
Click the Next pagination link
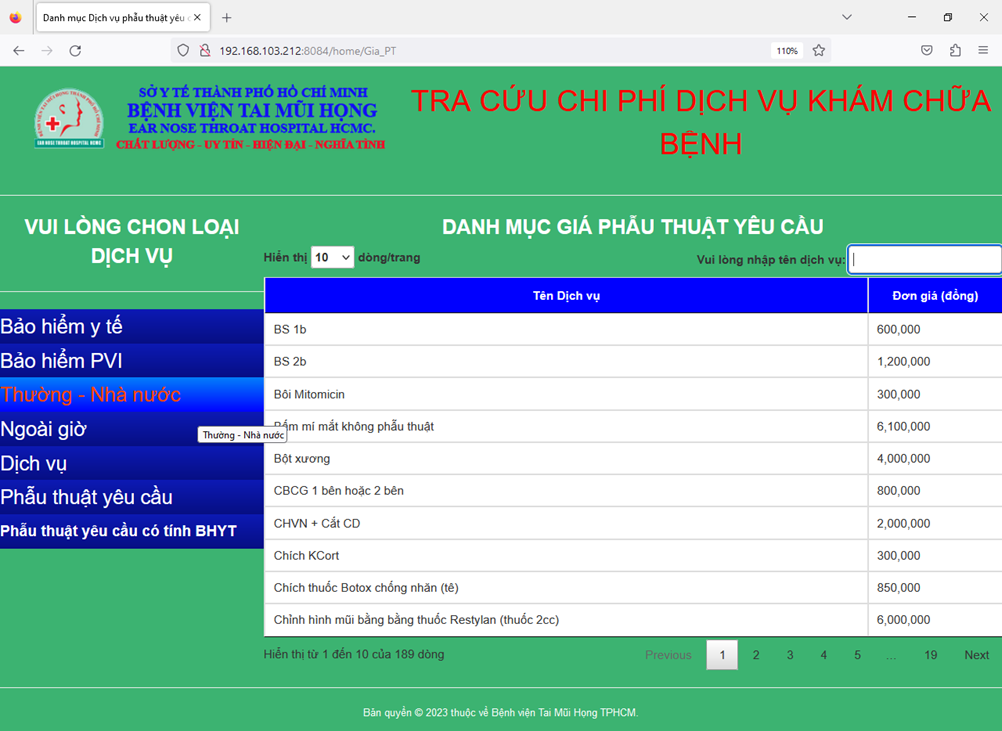tap(976, 655)
